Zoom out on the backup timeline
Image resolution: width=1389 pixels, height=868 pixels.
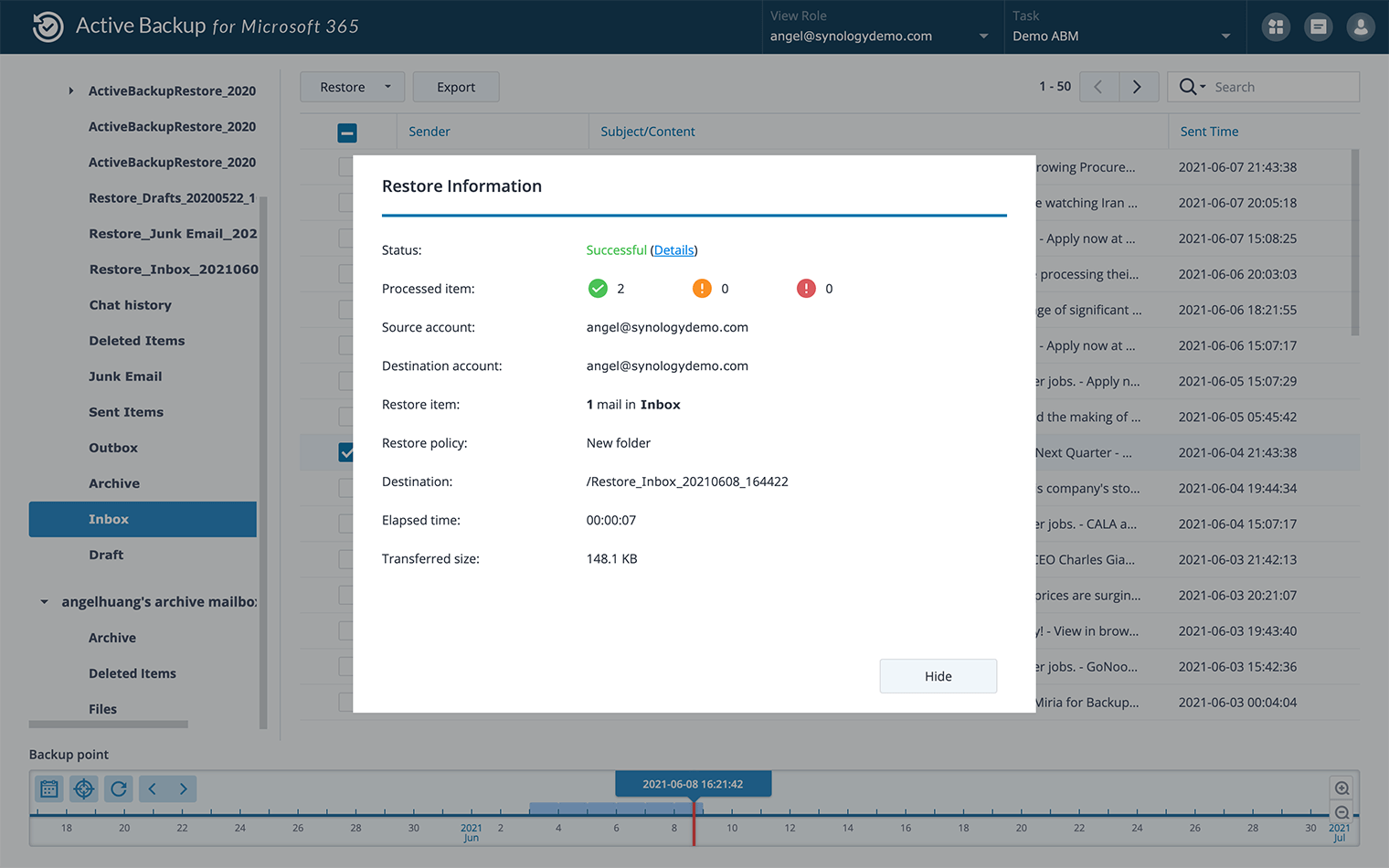coord(1341,811)
